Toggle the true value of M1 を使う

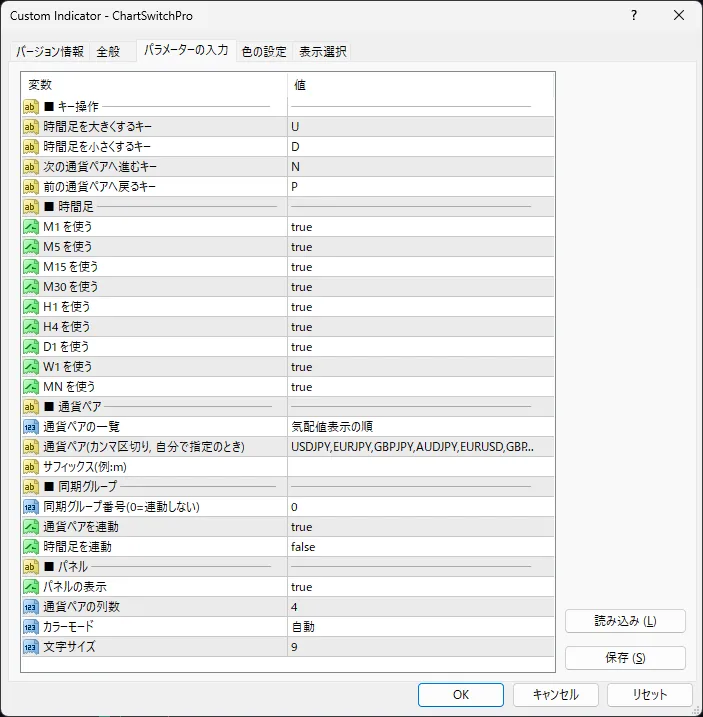pyautogui.click(x=420, y=227)
